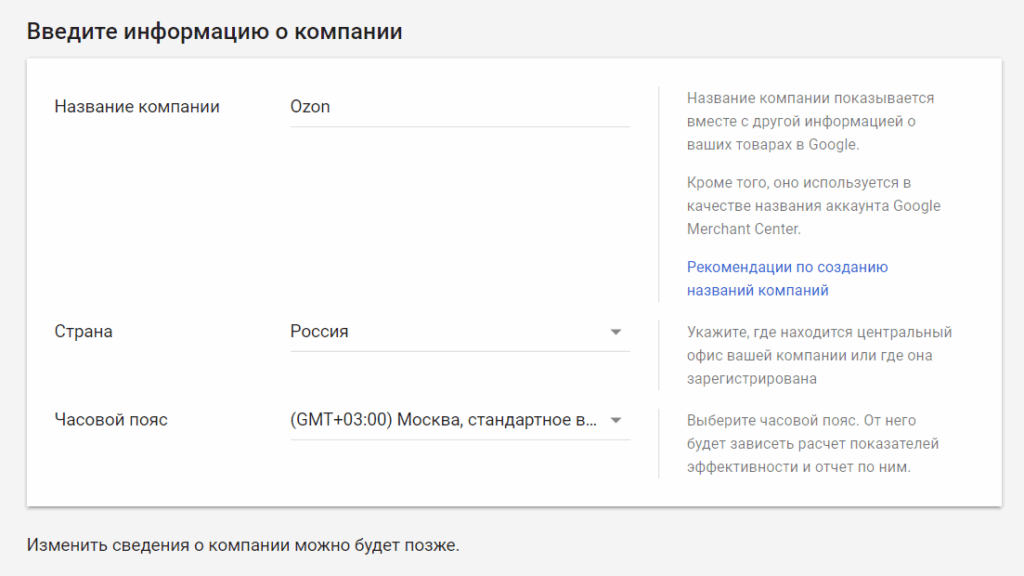Place cursor after the Ozon text
This screenshot has height=576, width=1024.
(x=332, y=107)
